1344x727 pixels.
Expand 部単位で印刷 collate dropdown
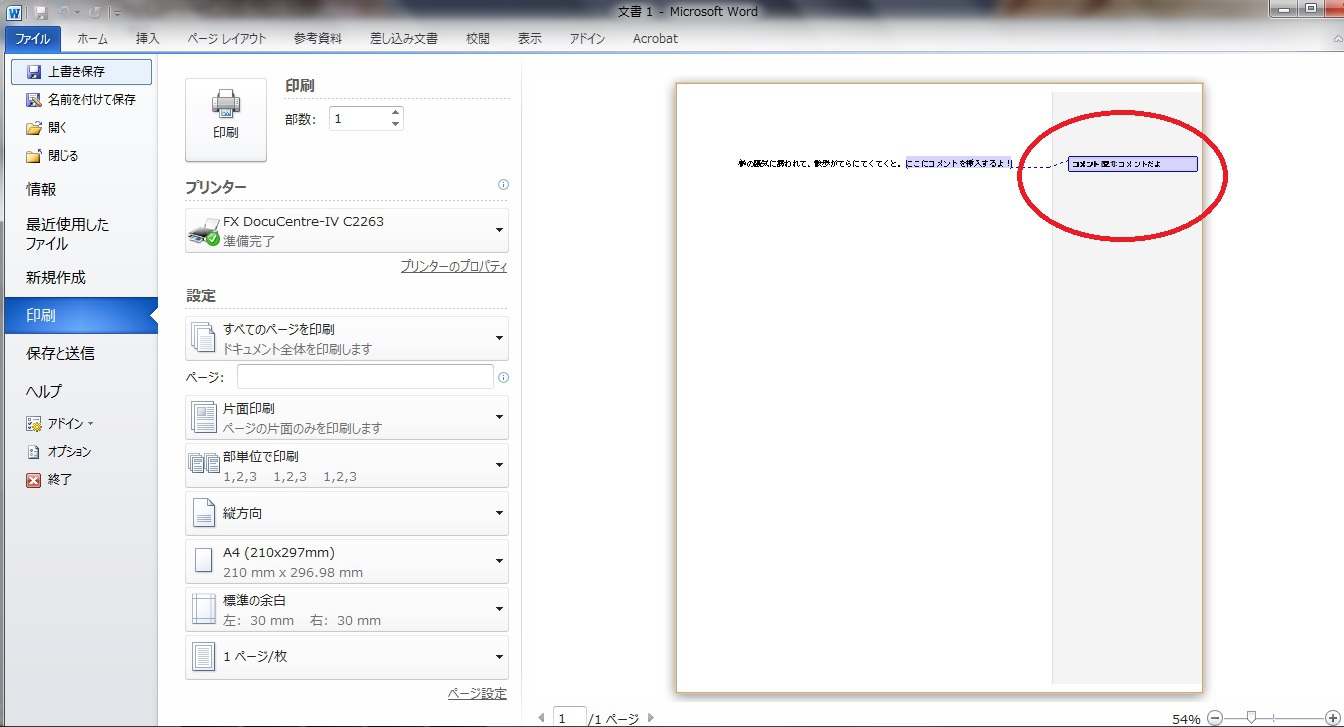[x=347, y=466]
